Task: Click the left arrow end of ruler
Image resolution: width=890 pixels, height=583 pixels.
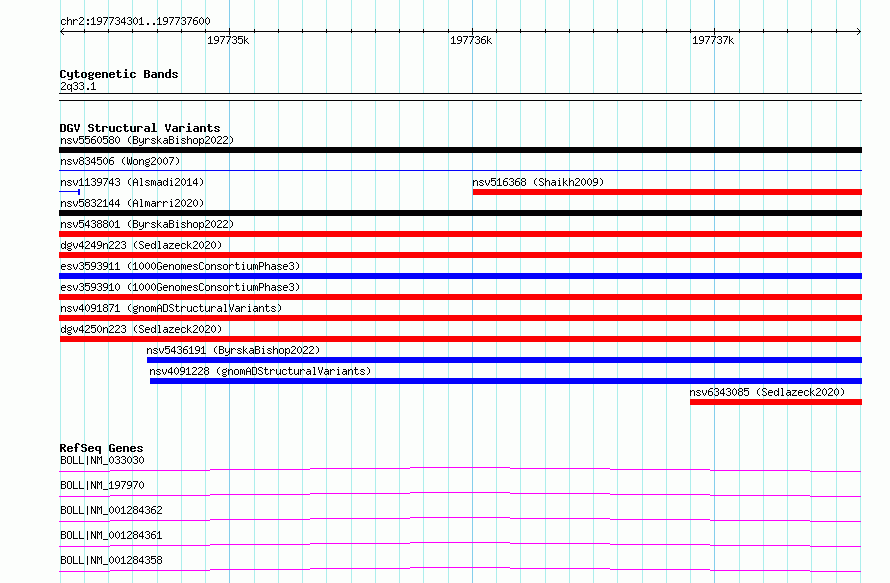Action: coord(62,31)
